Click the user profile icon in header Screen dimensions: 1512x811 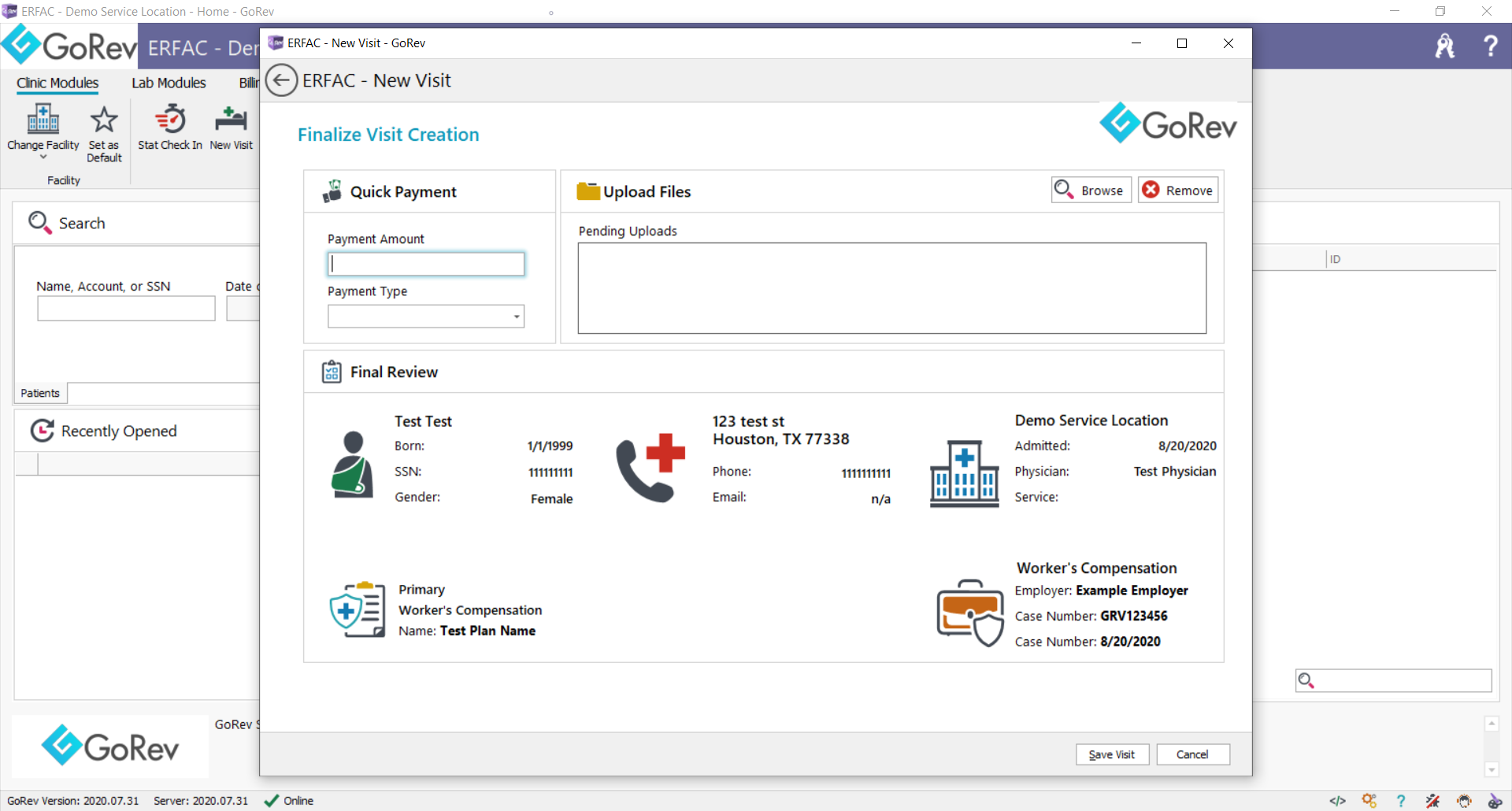point(1445,46)
